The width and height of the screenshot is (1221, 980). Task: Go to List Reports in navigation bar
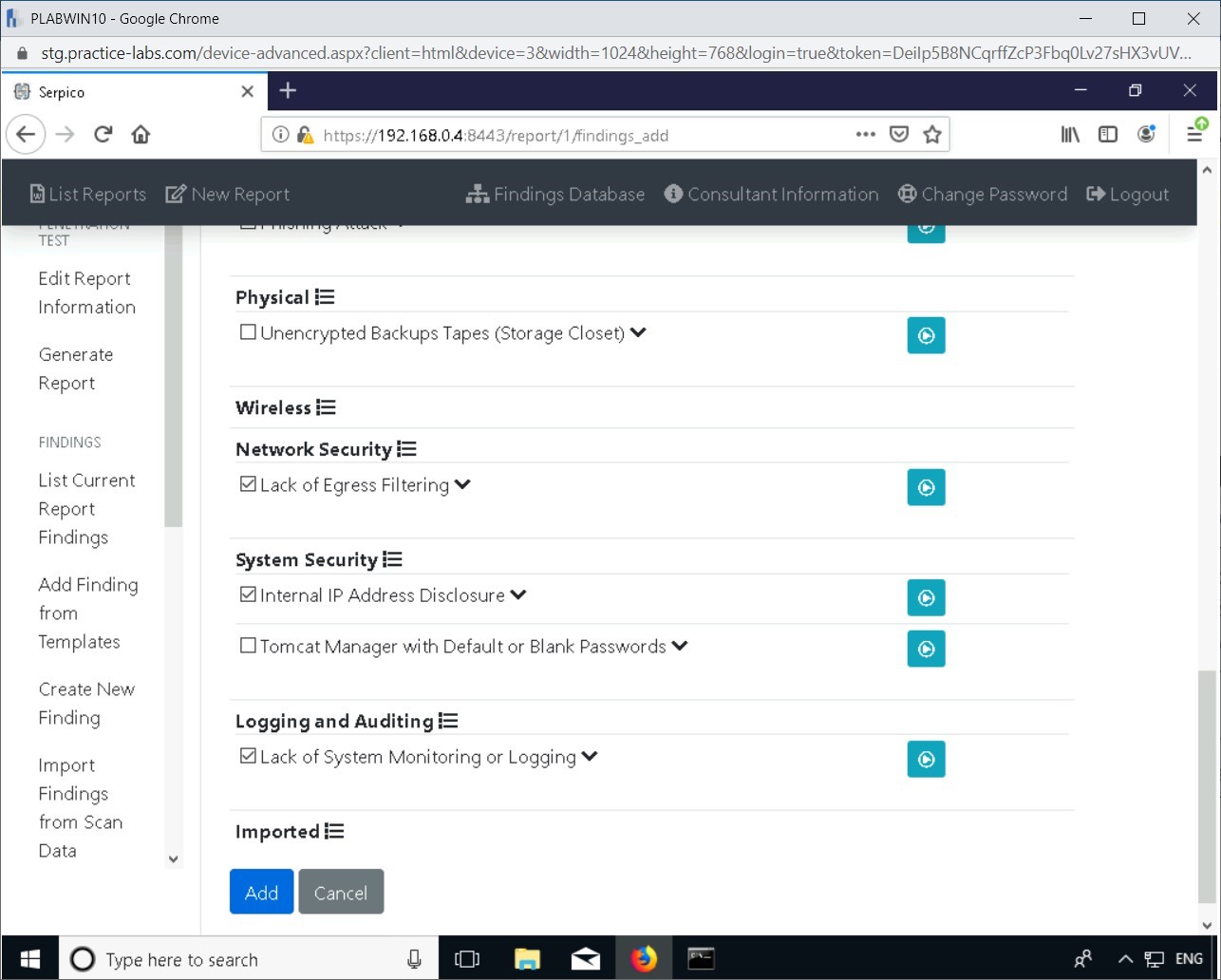coord(88,194)
